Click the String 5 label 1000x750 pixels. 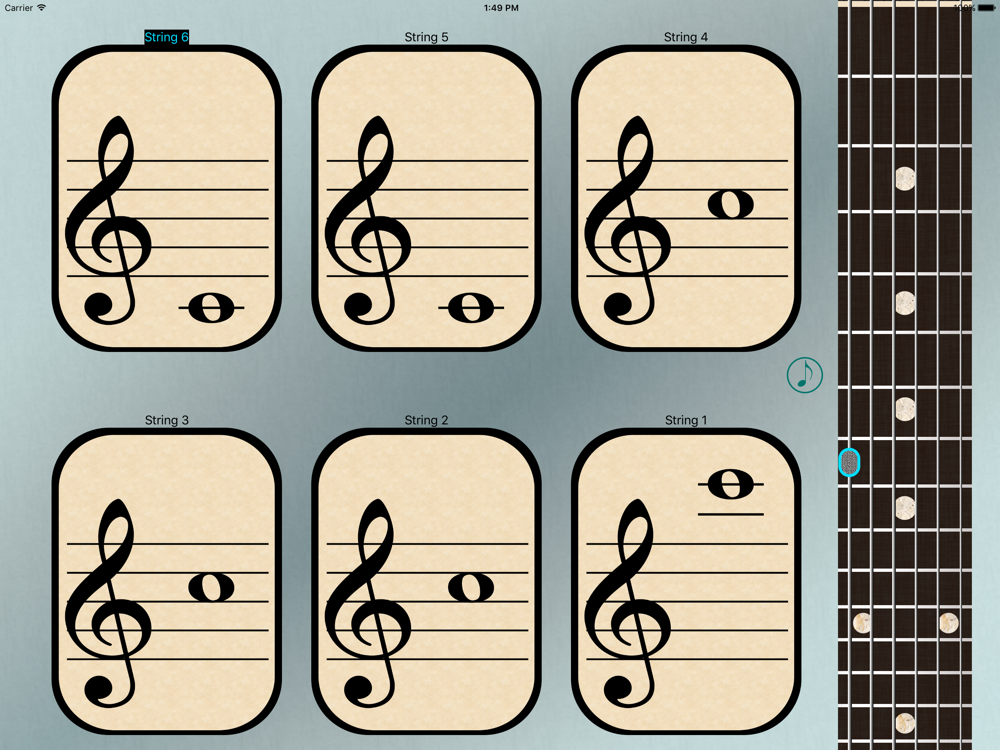click(x=426, y=37)
